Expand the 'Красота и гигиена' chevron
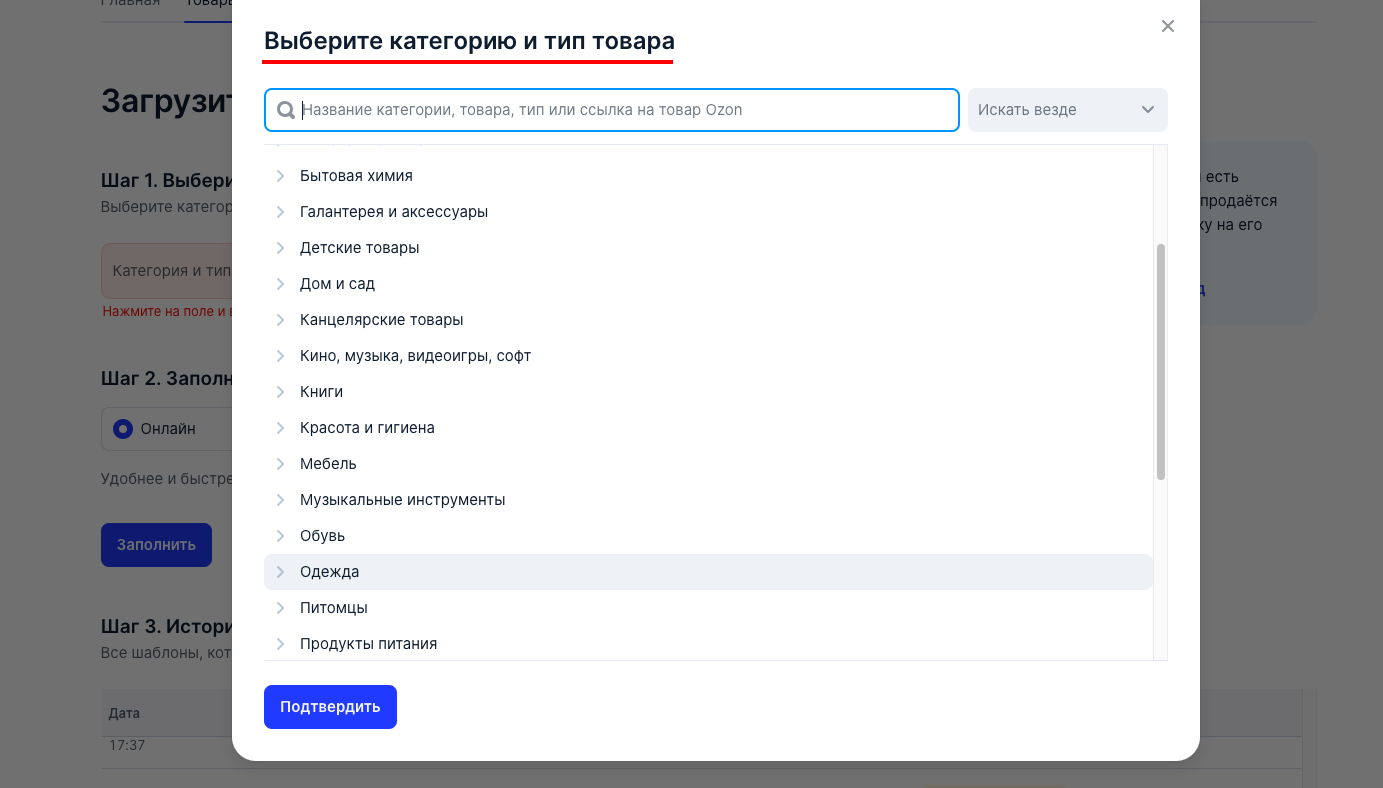 [x=281, y=428]
